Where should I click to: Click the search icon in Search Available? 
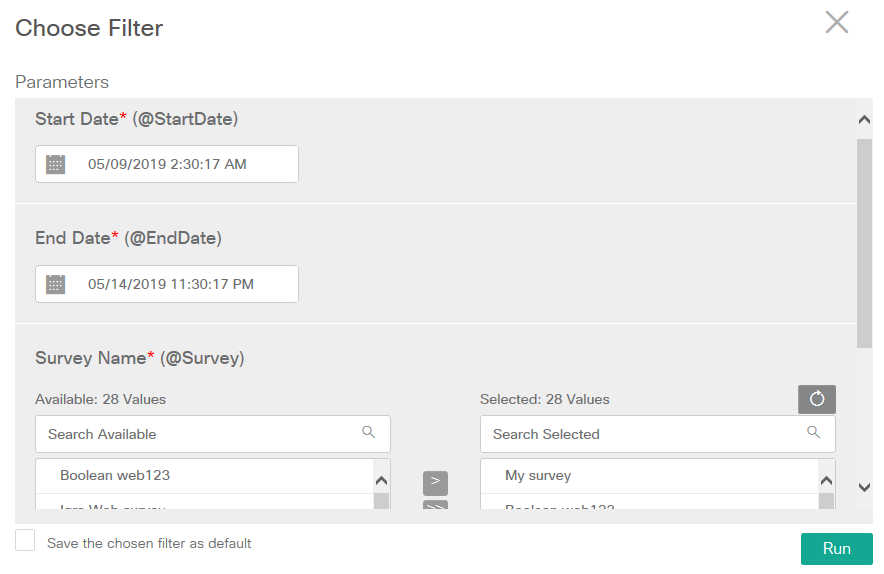click(x=369, y=432)
